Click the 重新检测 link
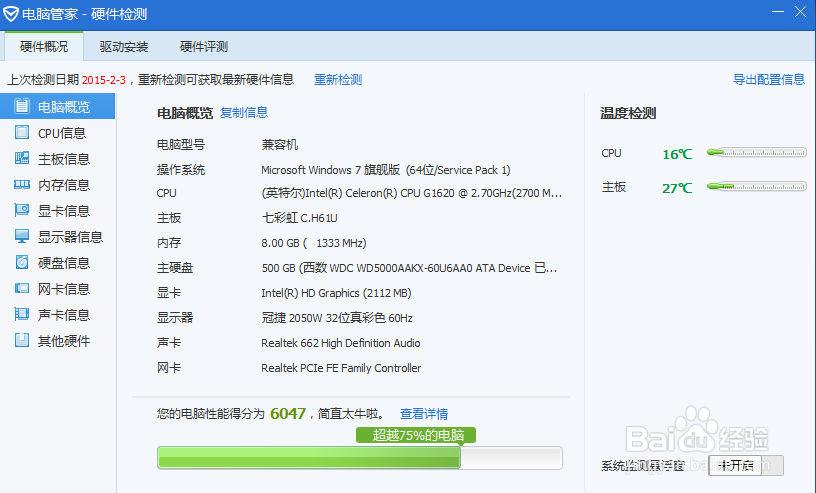The height and width of the screenshot is (493, 816). point(338,80)
